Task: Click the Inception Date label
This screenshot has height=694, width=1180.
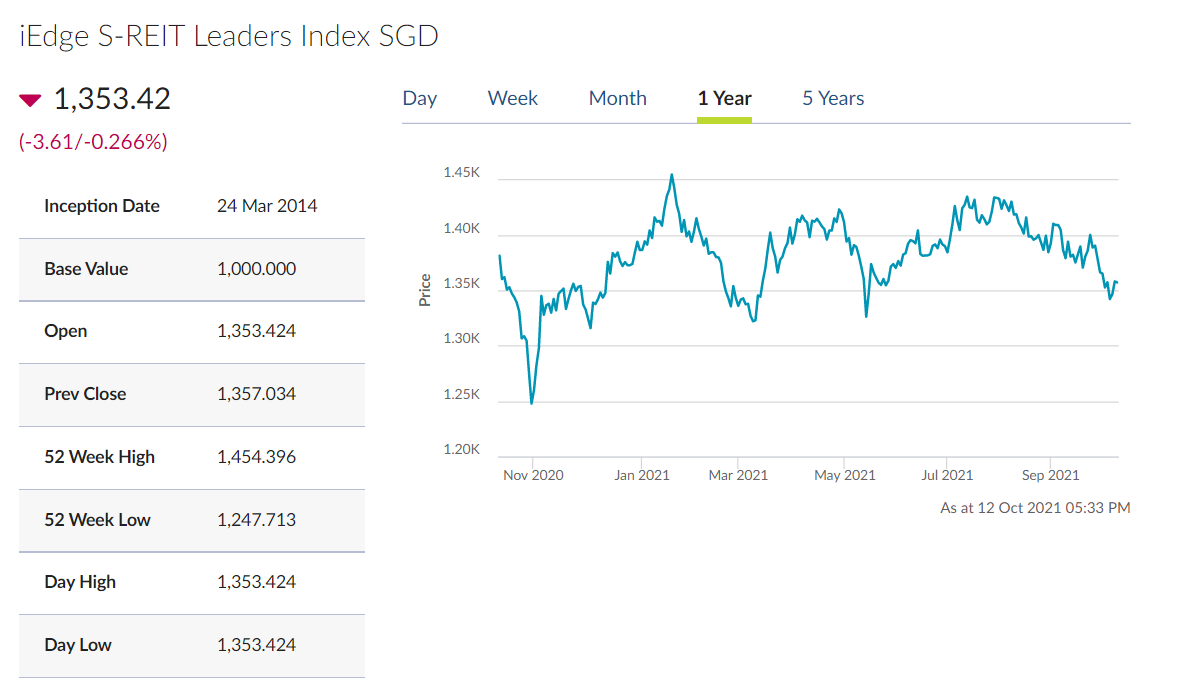Action: 102,206
